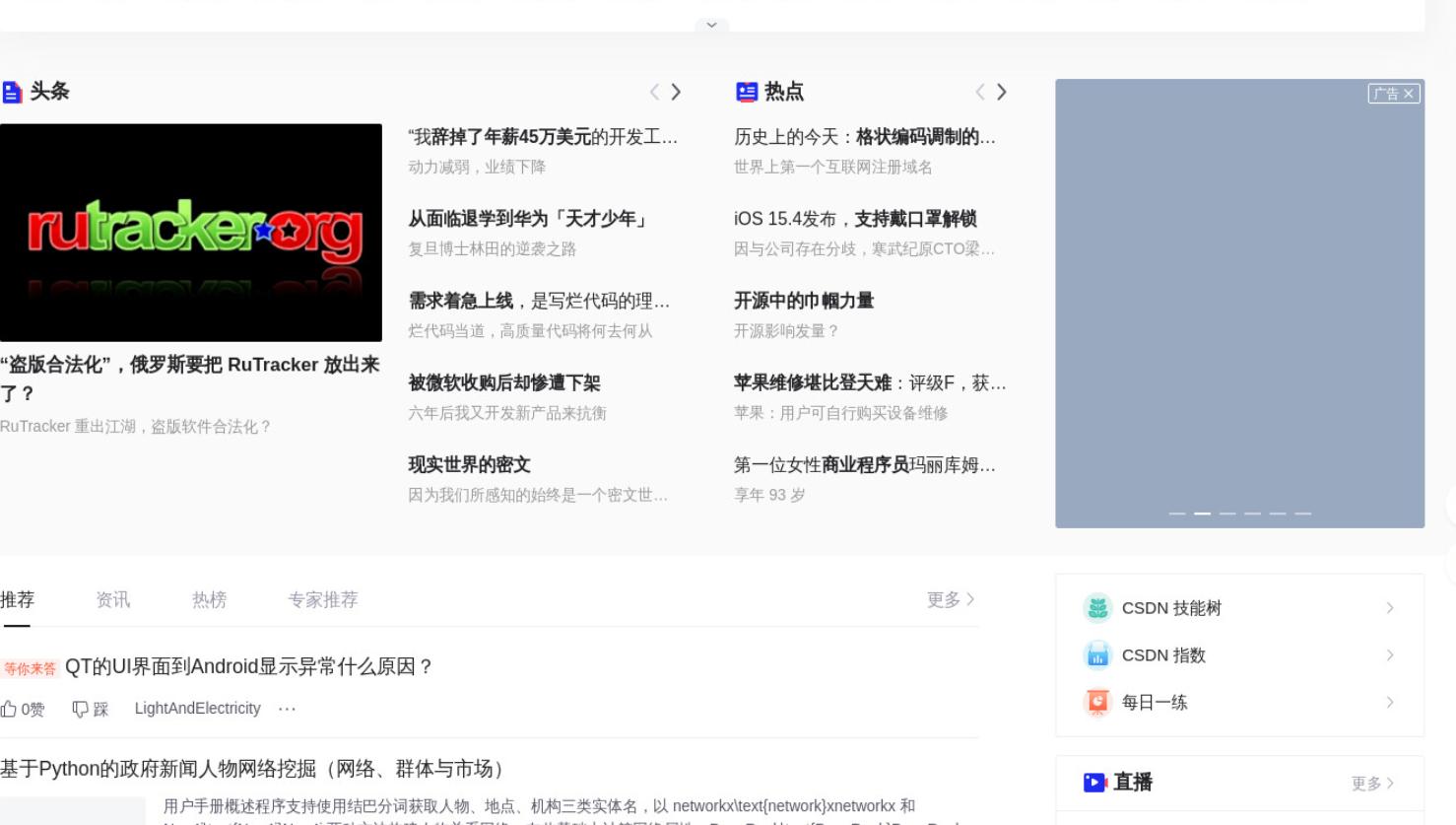
Task: Click the 直播 live video icon
Action: click(1095, 783)
